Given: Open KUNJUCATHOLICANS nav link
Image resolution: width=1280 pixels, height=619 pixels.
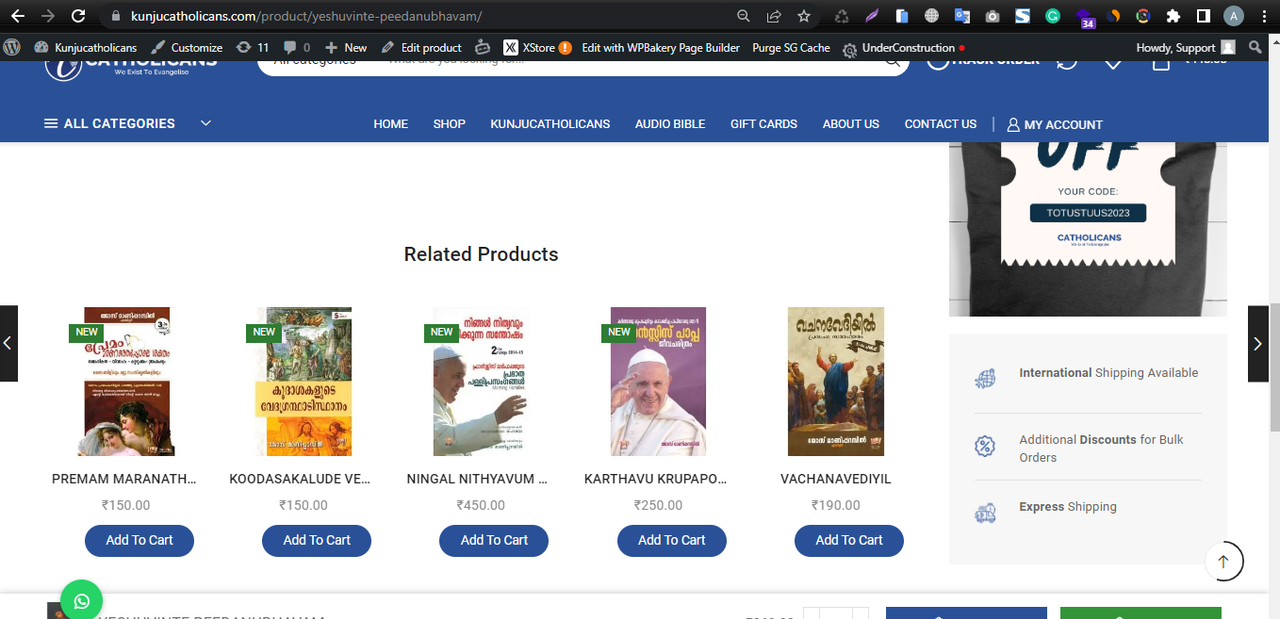Looking at the screenshot, I should coord(550,124).
